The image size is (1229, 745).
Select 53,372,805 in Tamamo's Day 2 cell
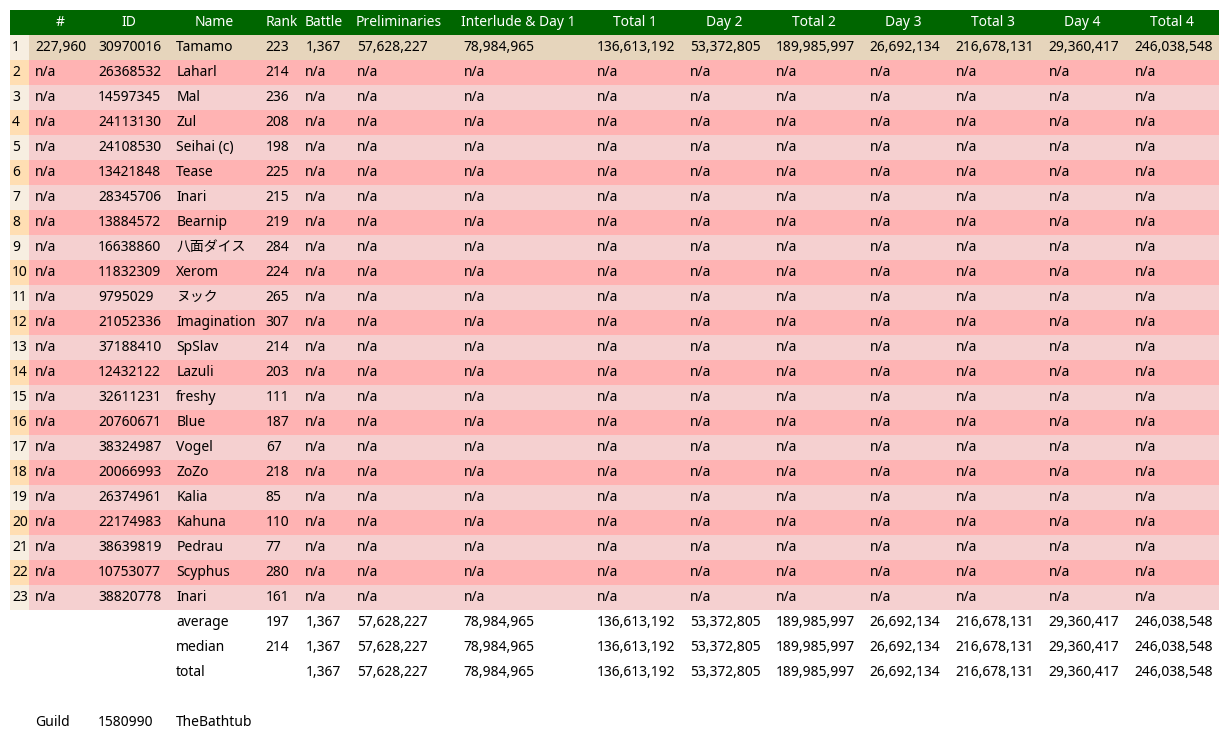(x=725, y=46)
